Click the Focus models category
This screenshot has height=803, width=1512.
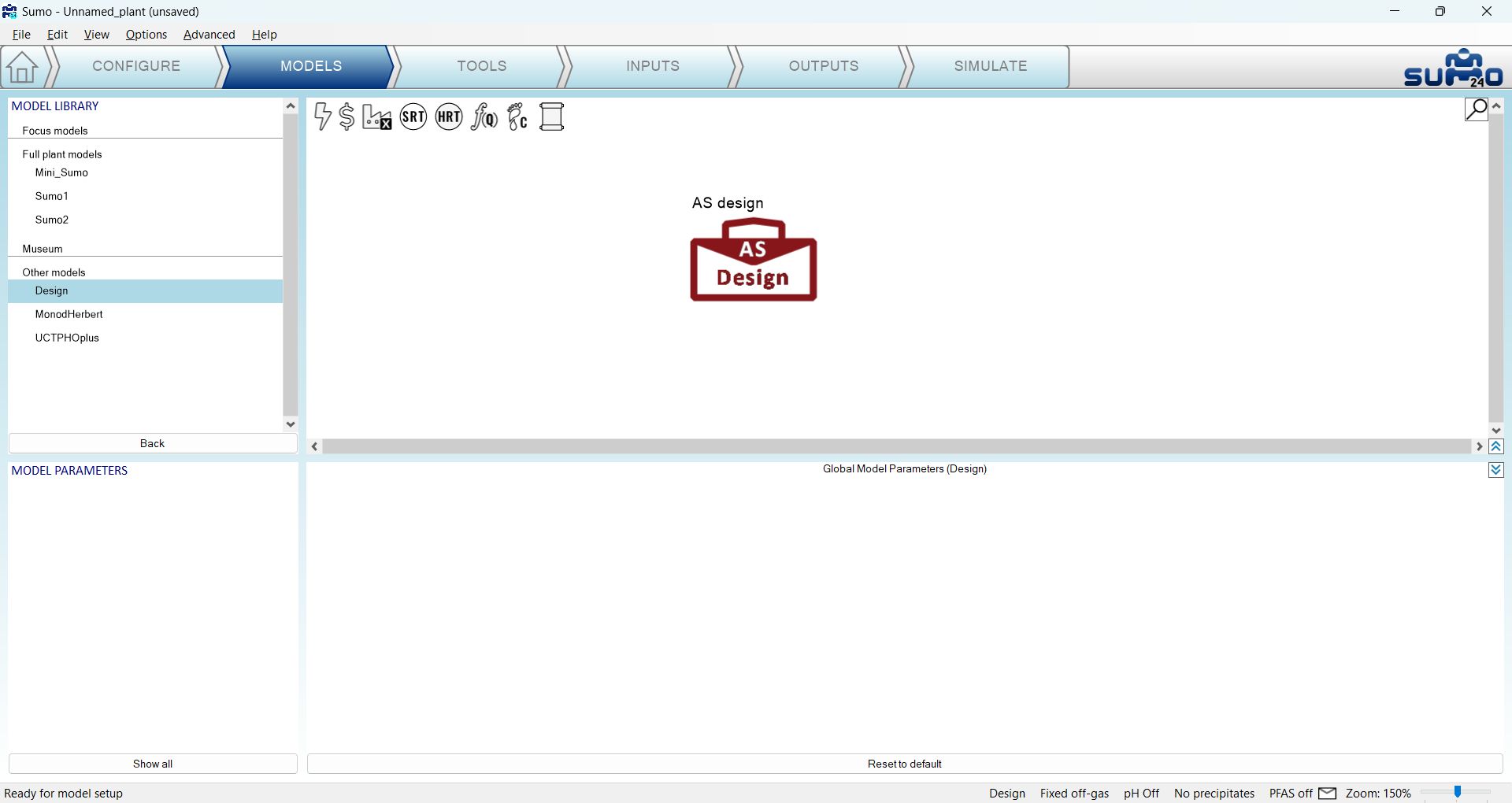(55, 131)
